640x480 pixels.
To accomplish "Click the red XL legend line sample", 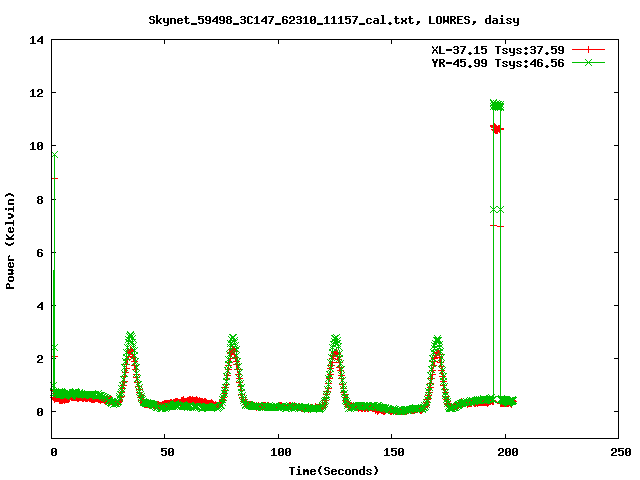I will pyautogui.click(x=588, y=50).
